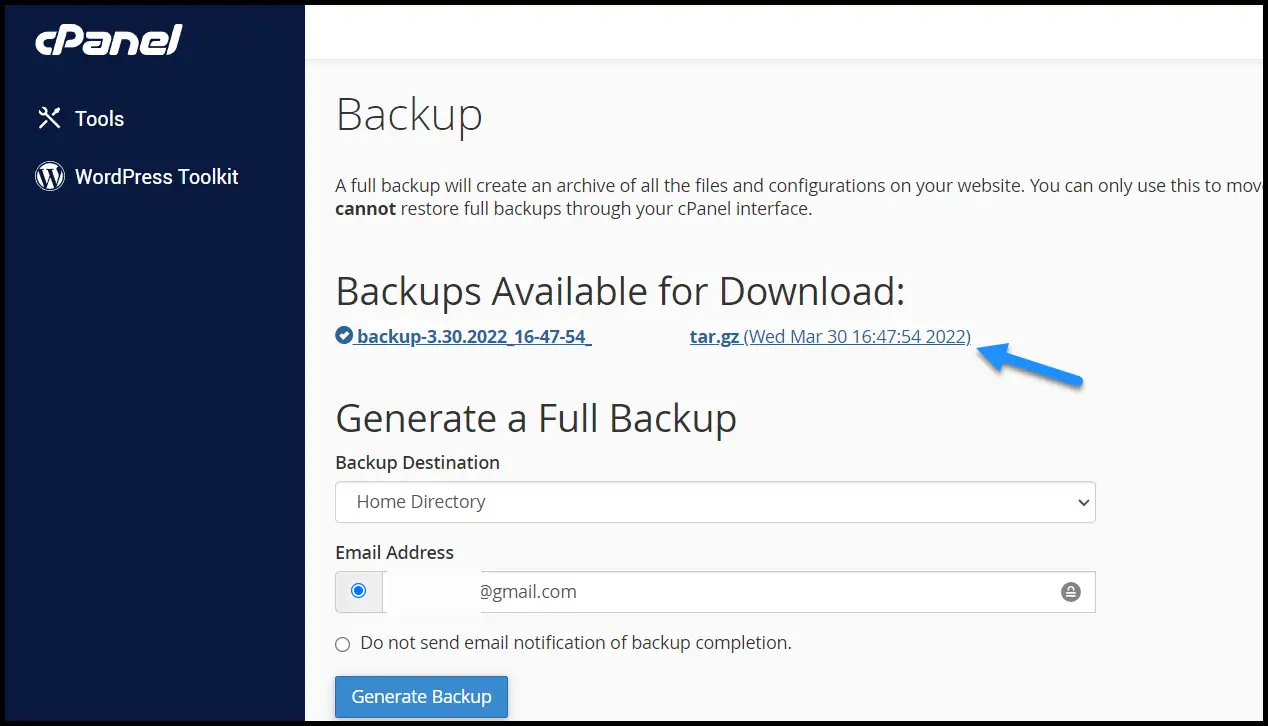Download the backup-3.30.2022_16-47-54 file link
Screen dimensions: 1268x726
tap(473, 336)
